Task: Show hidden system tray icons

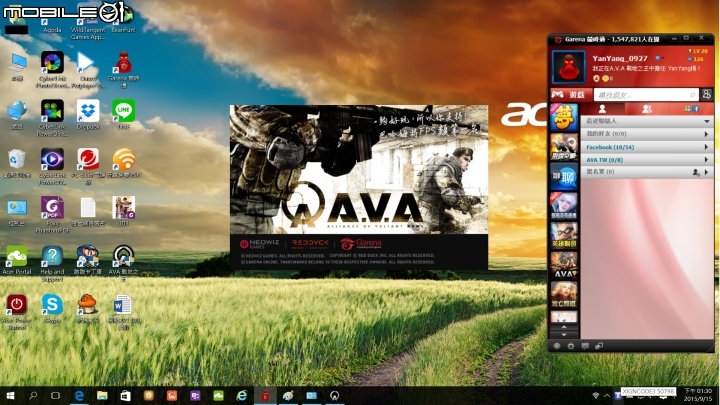Action: click(607, 395)
